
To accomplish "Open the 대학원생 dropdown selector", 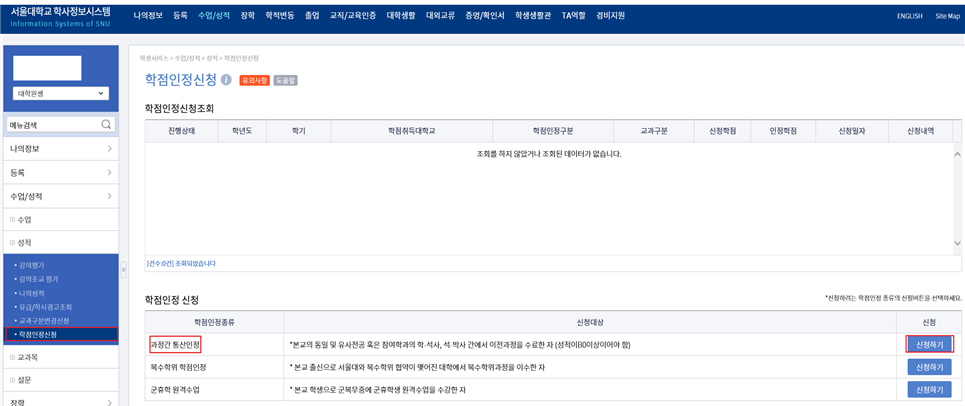I will pyautogui.click(x=61, y=93).
